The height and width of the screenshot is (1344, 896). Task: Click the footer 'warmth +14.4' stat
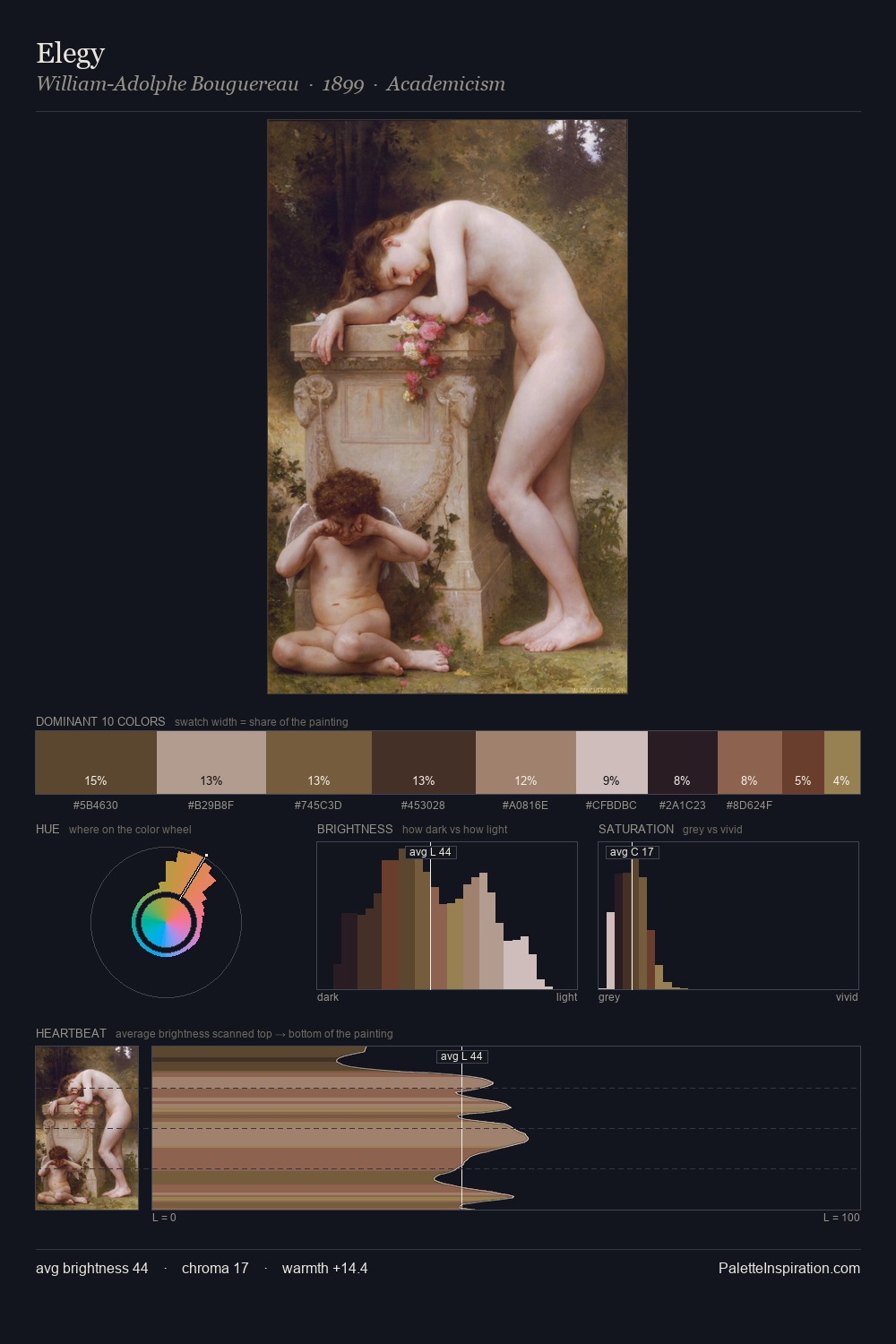coord(324,1268)
